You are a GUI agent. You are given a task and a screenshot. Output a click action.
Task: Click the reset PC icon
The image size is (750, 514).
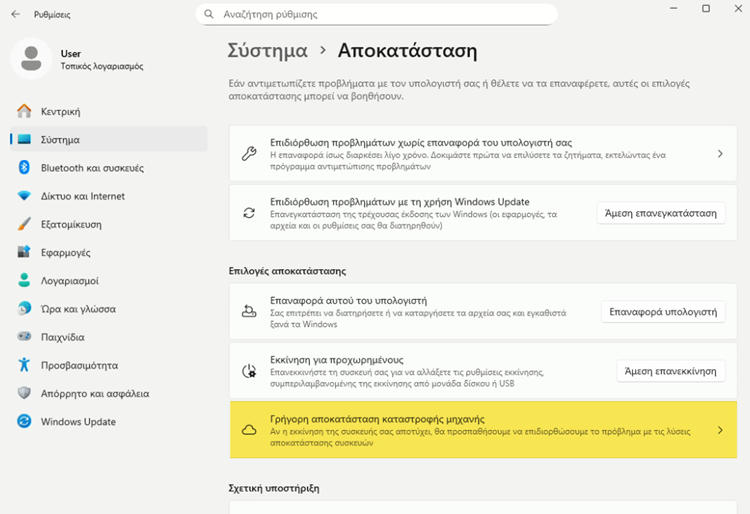[x=249, y=312]
